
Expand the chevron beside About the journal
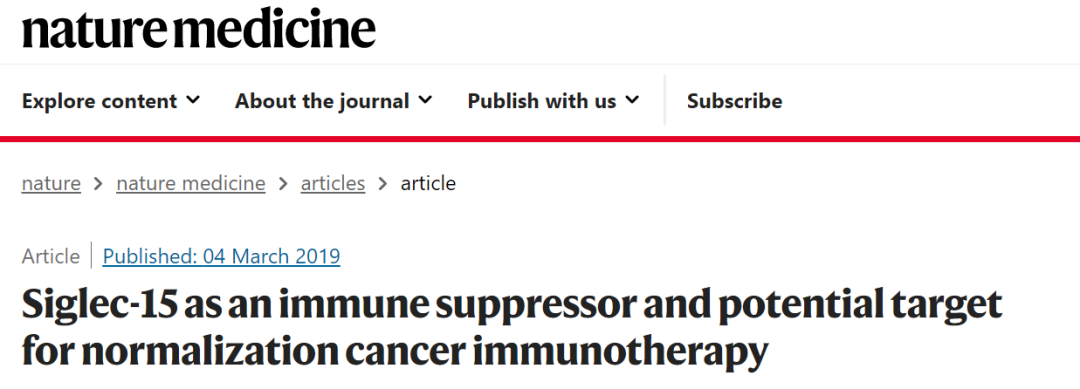426,101
